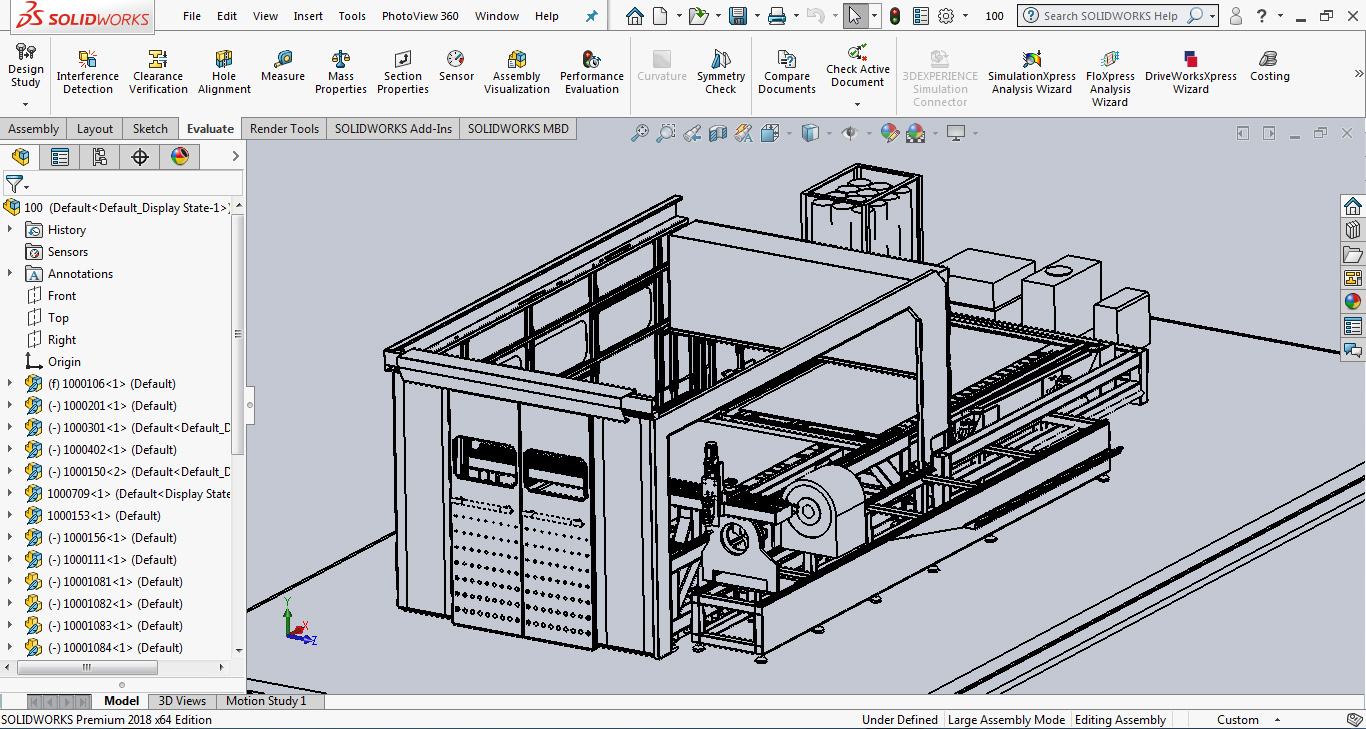1366x729 pixels.
Task: Click the Search SOLIDWORKS Help field
Action: point(1110,16)
